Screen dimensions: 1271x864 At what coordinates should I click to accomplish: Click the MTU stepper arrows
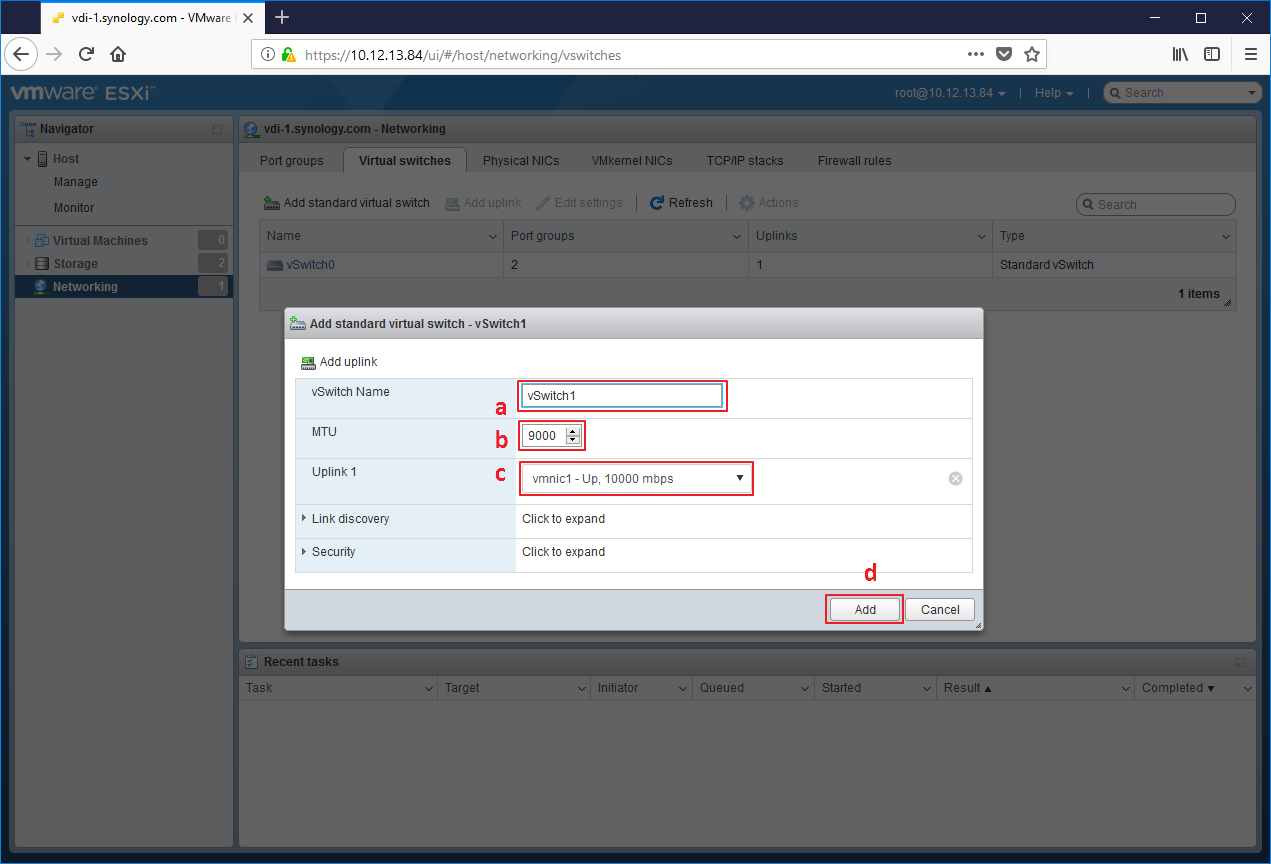pos(572,436)
